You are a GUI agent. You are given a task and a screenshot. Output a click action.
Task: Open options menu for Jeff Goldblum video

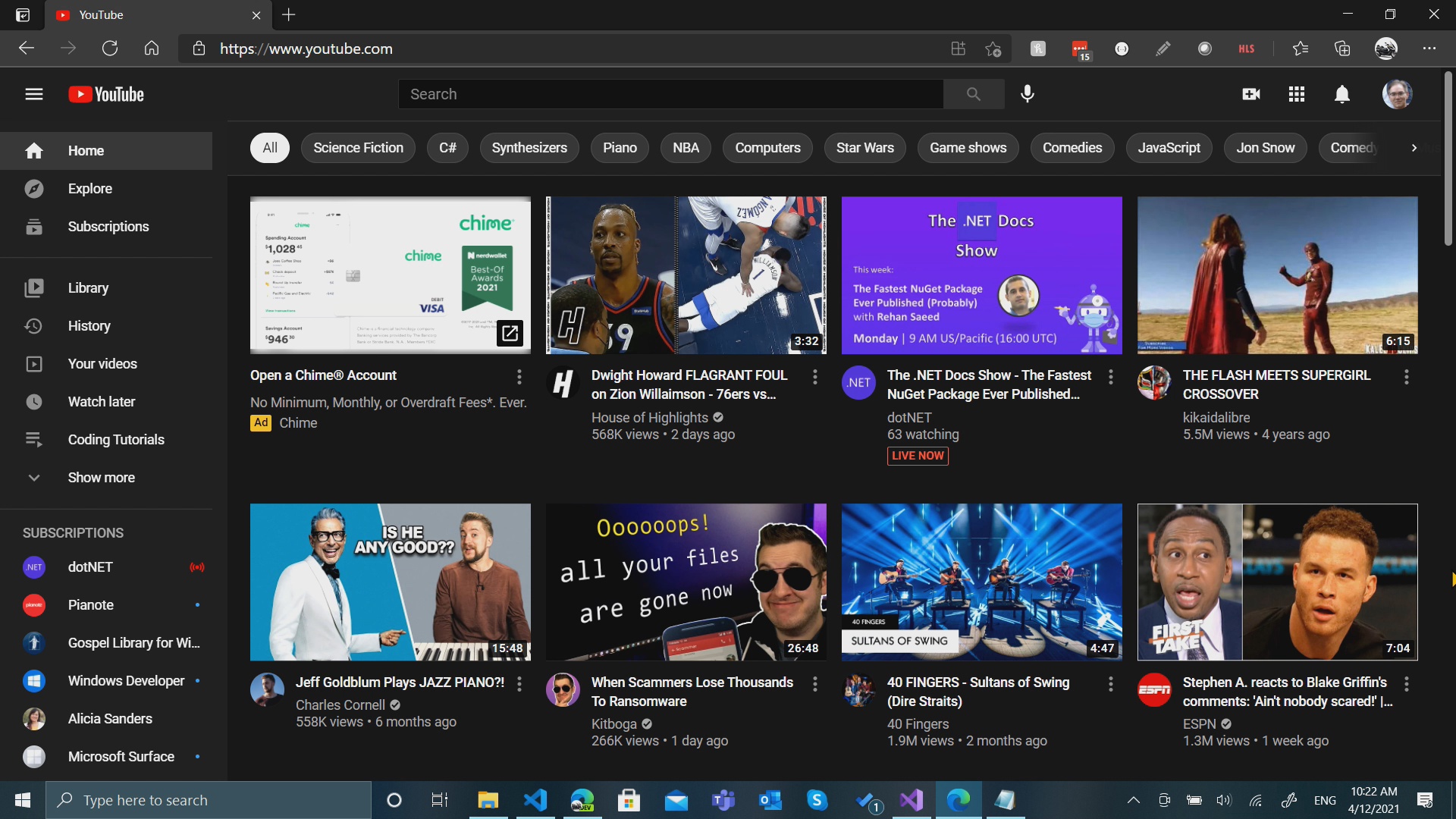pyautogui.click(x=519, y=684)
